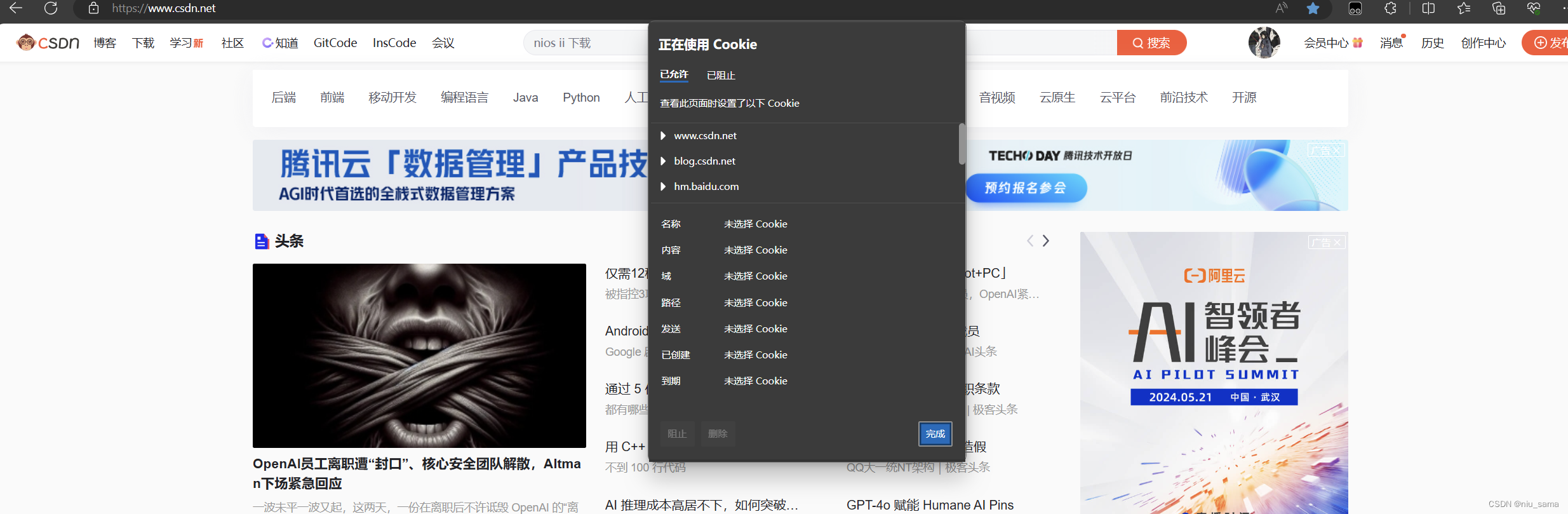The width and height of the screenshot is (1568, 514).
Task: Open the favorites list icon
Action: (1464, 8)
